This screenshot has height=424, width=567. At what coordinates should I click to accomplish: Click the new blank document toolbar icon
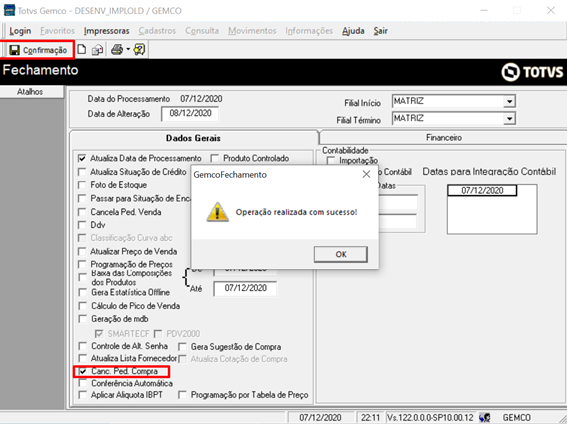tap(82, 50)
